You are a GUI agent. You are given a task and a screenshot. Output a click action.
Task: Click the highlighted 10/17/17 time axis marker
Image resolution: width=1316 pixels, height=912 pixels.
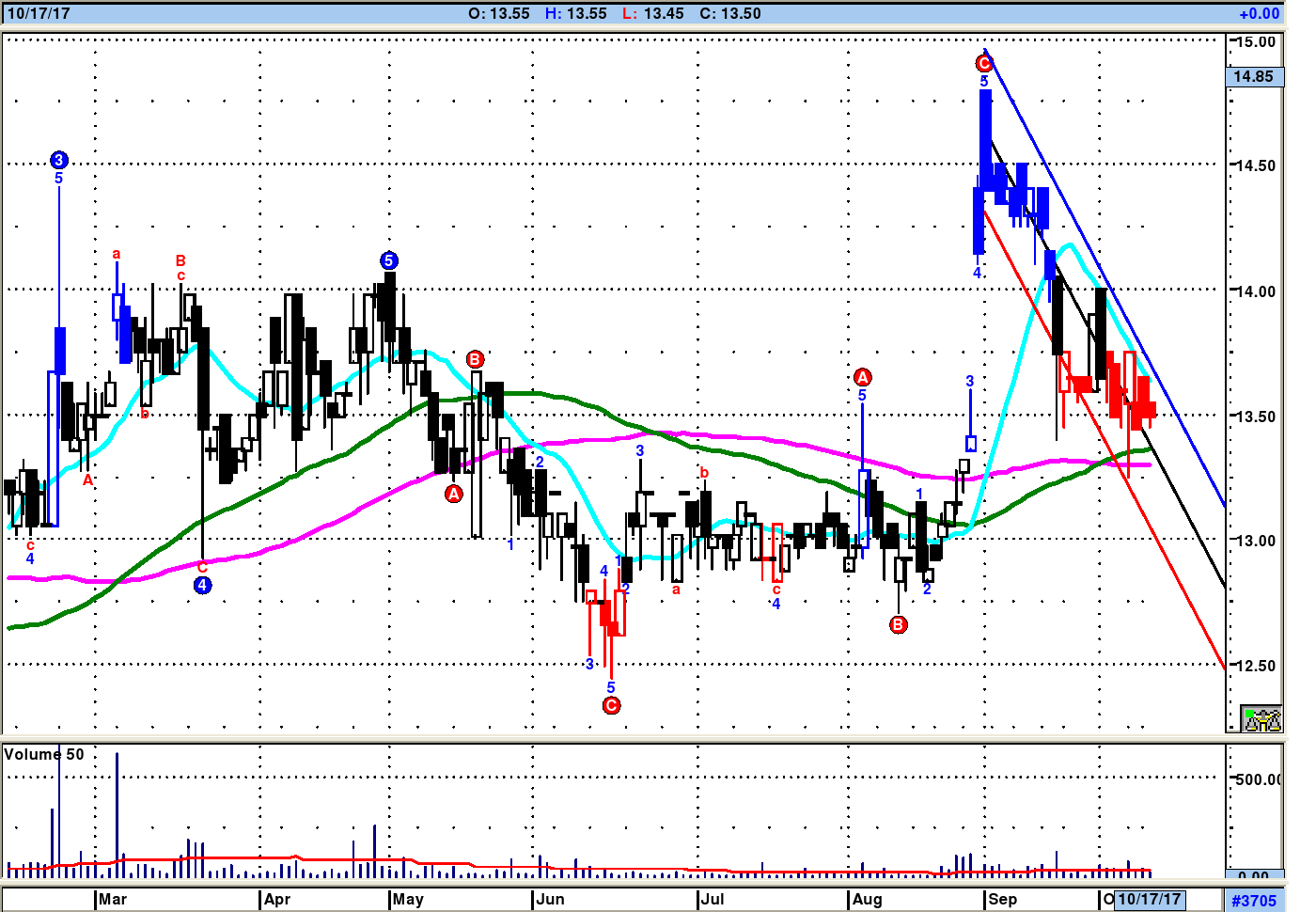coord(1149,899)
